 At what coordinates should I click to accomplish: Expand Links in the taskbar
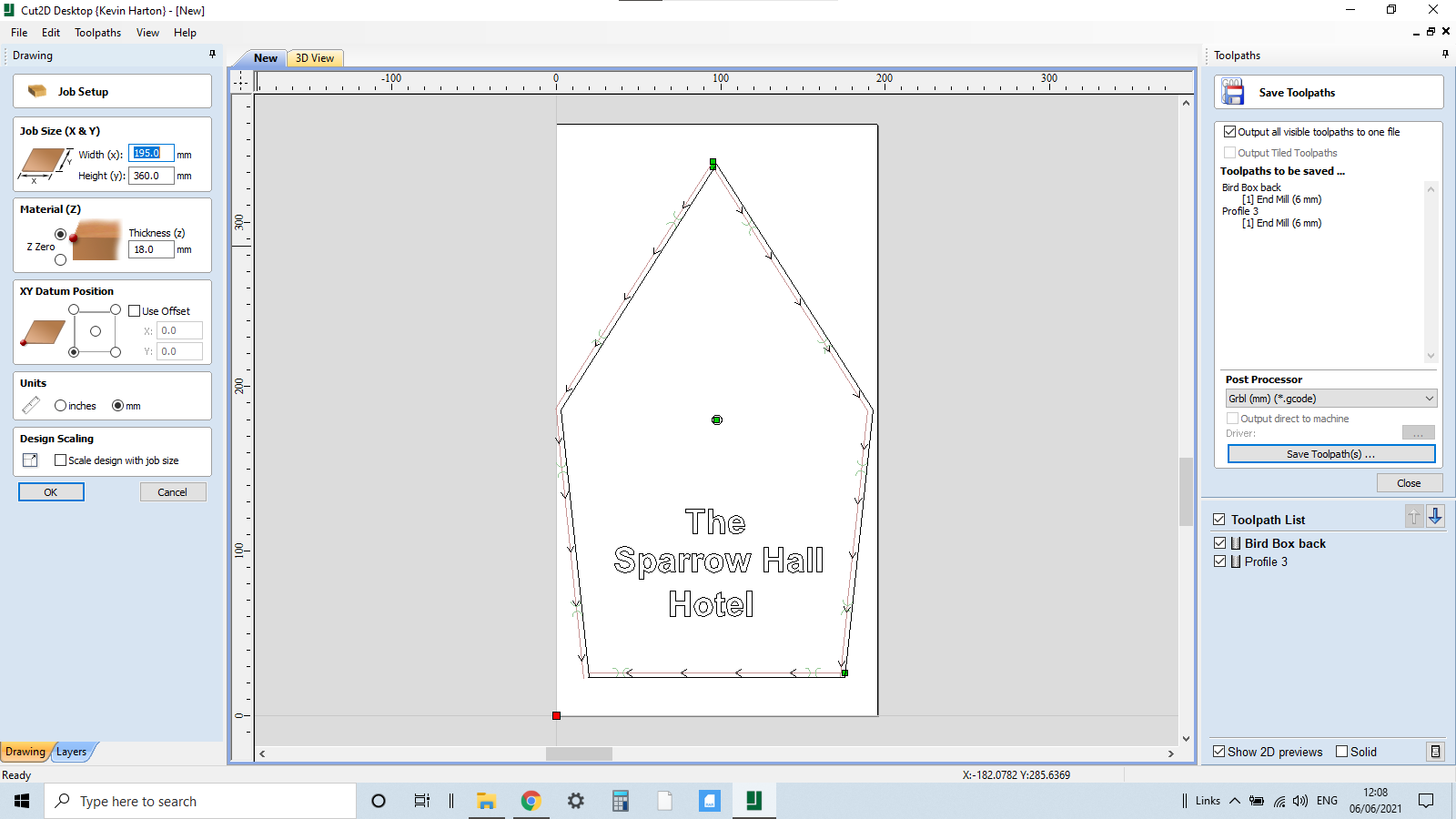(x=1208, y=801)
